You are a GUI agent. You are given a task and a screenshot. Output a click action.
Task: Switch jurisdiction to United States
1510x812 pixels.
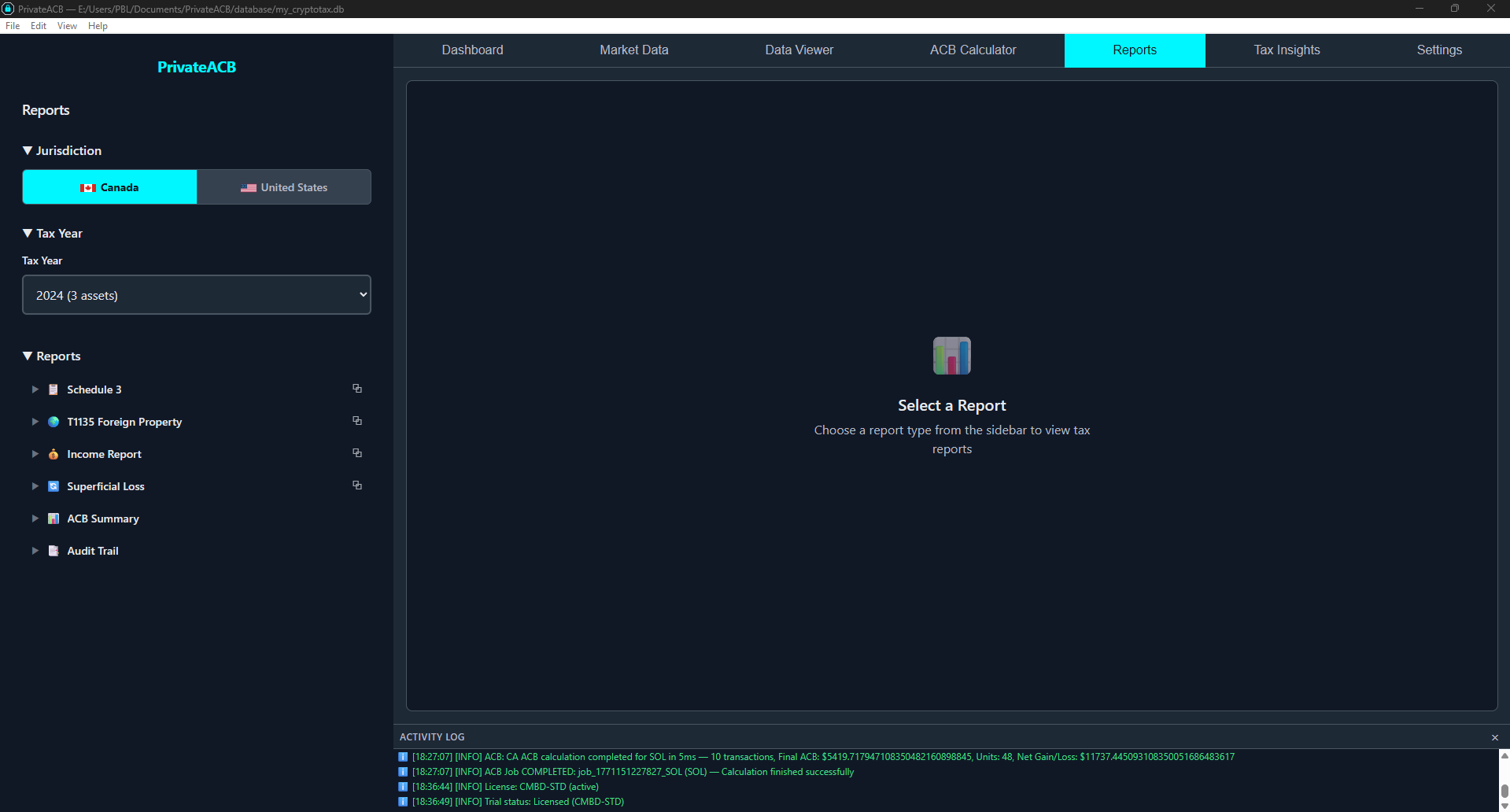pyautogui.click(x=283, y=186)
